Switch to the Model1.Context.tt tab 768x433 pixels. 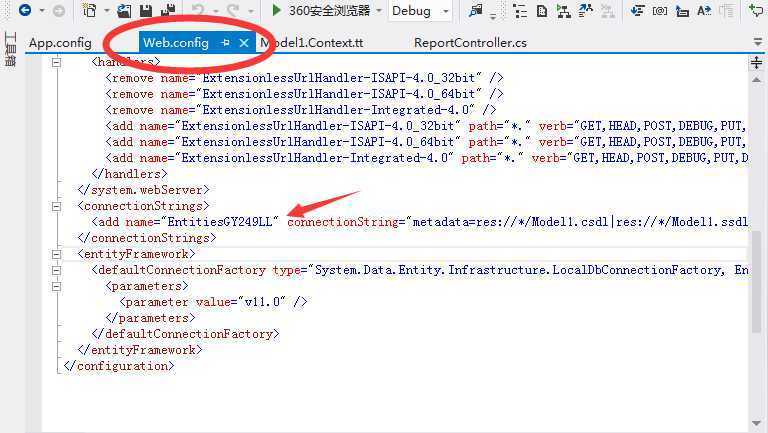312,43
